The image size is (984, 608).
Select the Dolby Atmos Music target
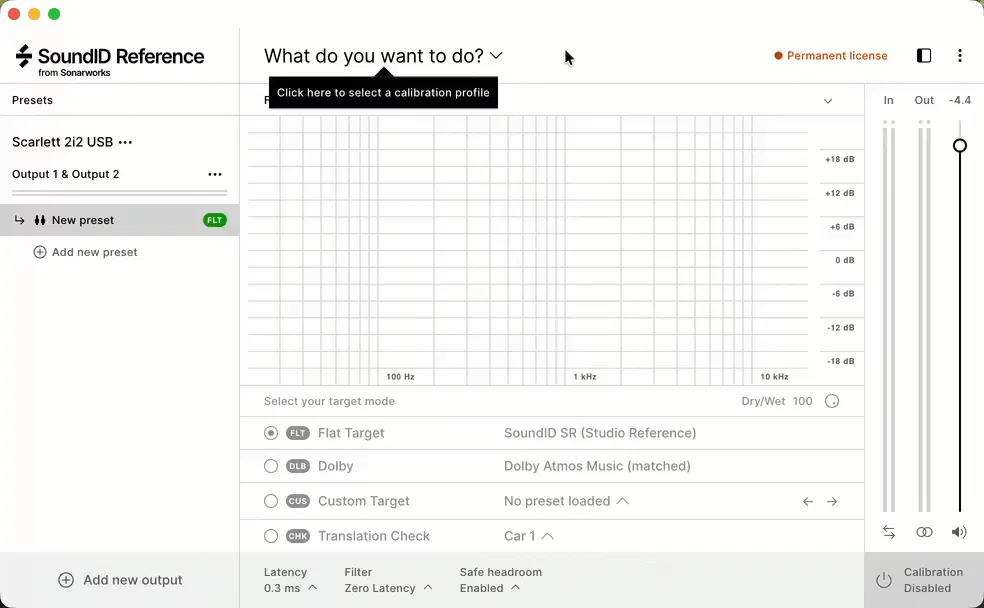[x=270, y=466]
